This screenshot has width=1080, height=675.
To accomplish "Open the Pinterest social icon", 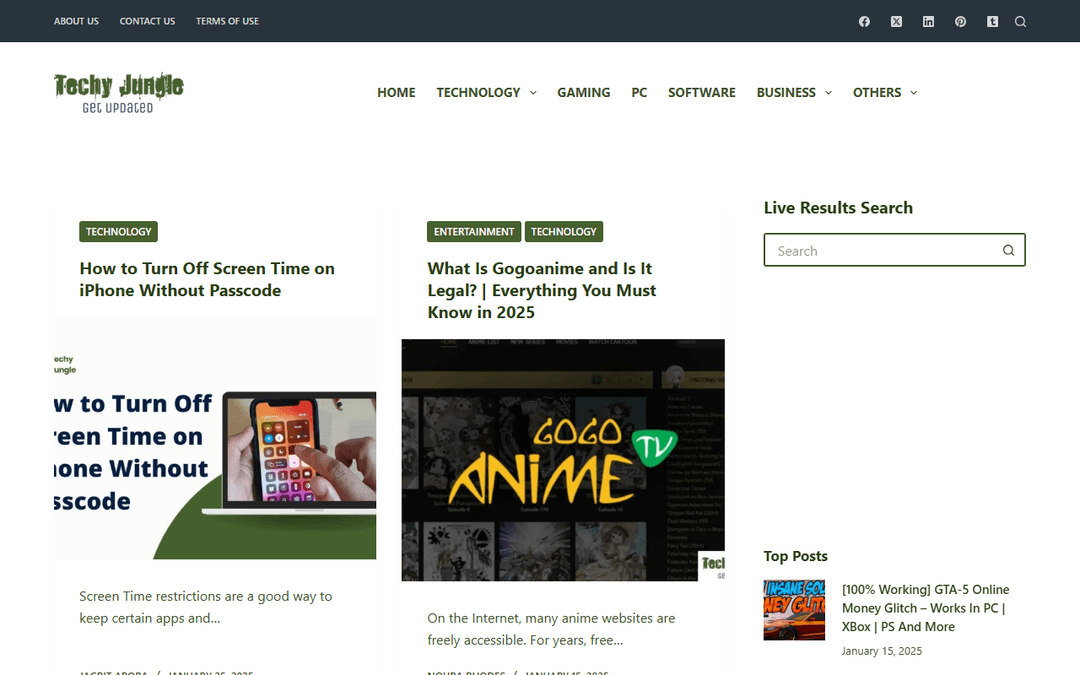I will pyautogui.click(x=960, y=21).
